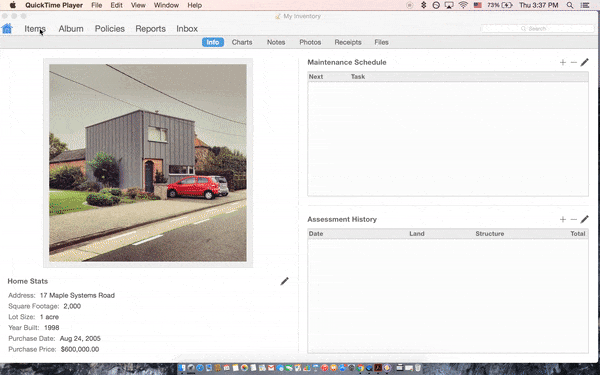
Task: Open Adobe Acrobat in the Dock
Action: tap(378, 368)
